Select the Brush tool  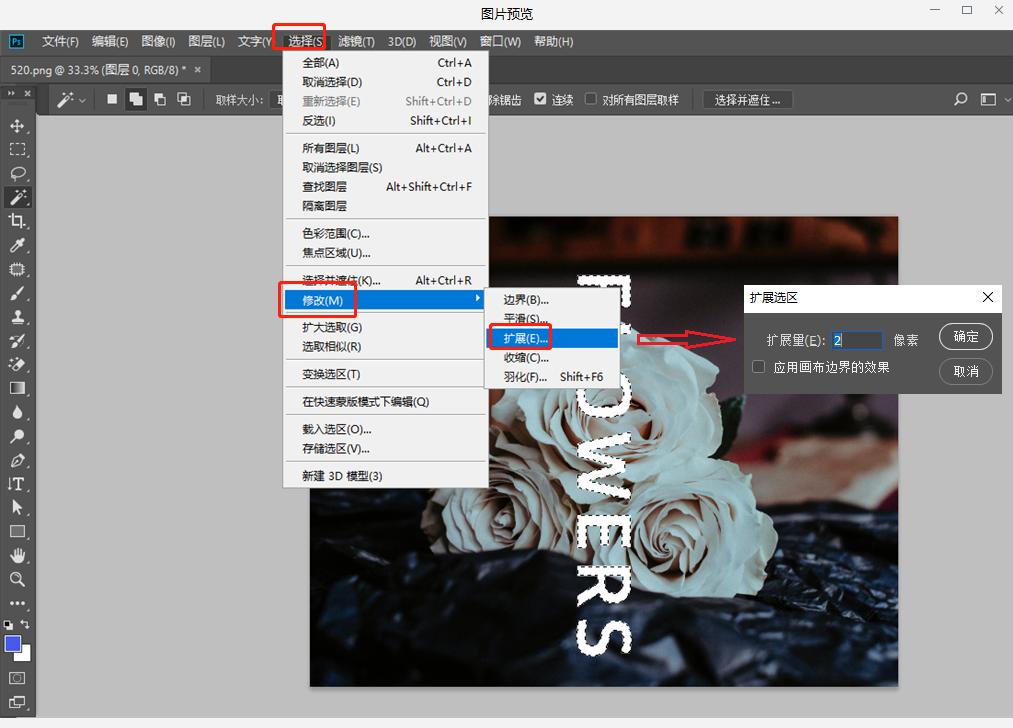(17, 293)
